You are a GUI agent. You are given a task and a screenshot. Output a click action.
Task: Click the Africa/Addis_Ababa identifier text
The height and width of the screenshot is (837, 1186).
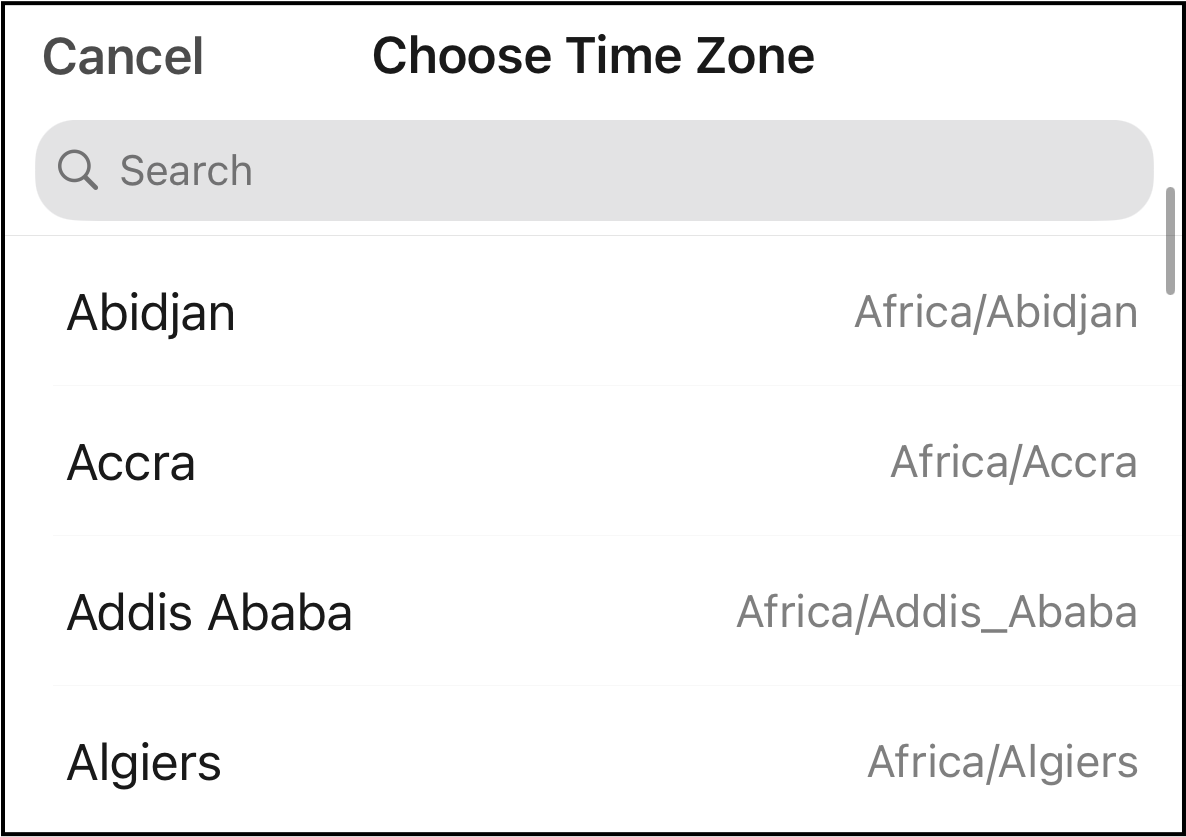(936, 612)
